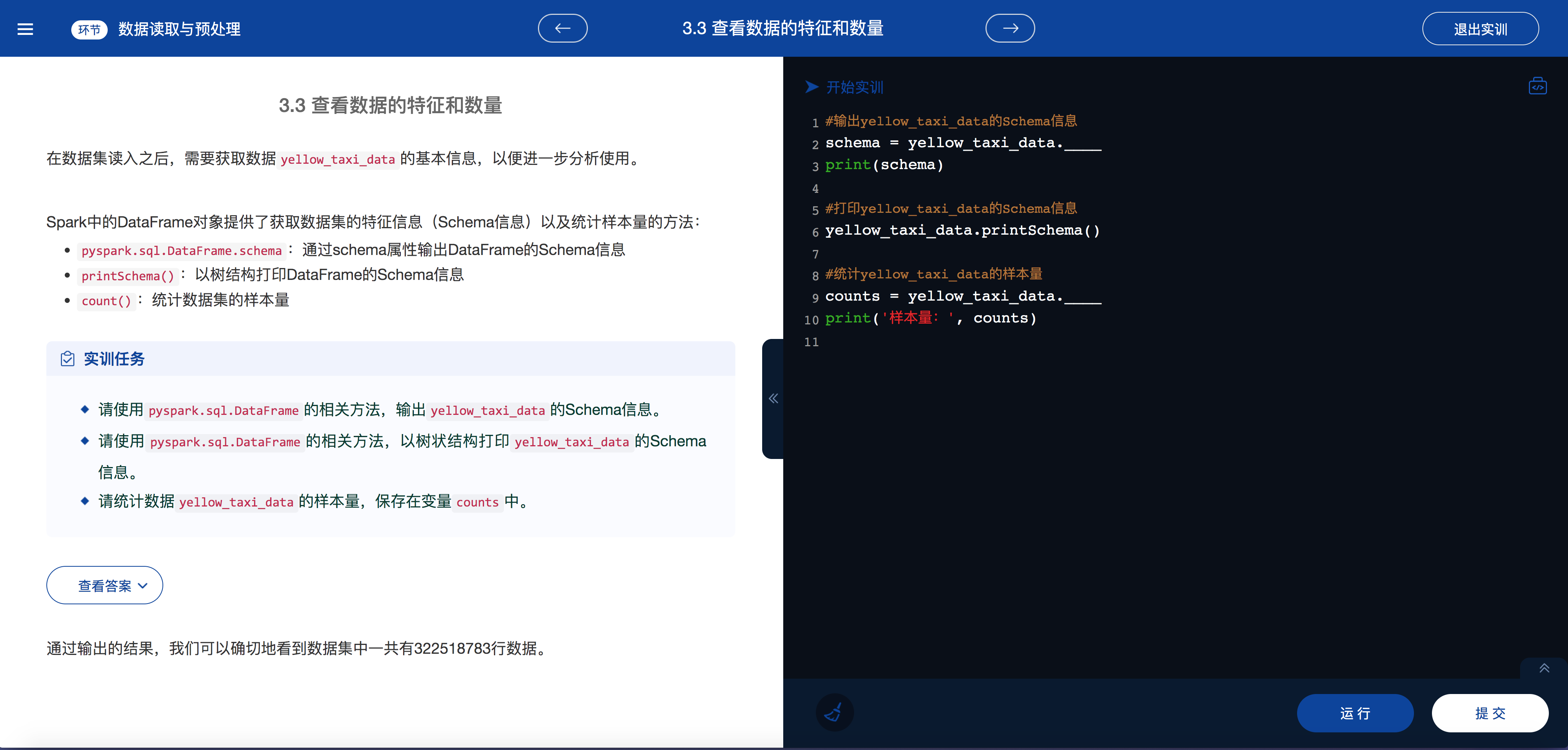
Task: Click line 3 print(schema) code
Action: coord(884,165)
